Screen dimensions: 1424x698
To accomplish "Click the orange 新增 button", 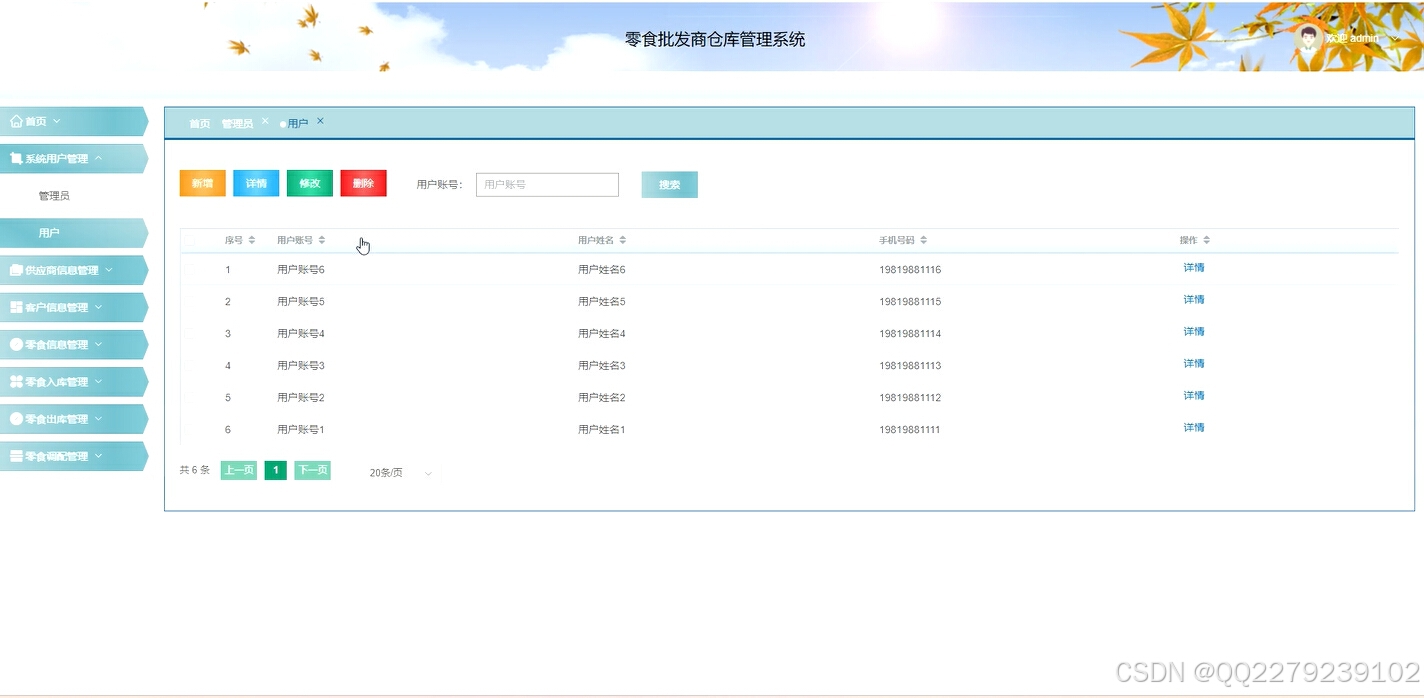I will tap(202, 183).
